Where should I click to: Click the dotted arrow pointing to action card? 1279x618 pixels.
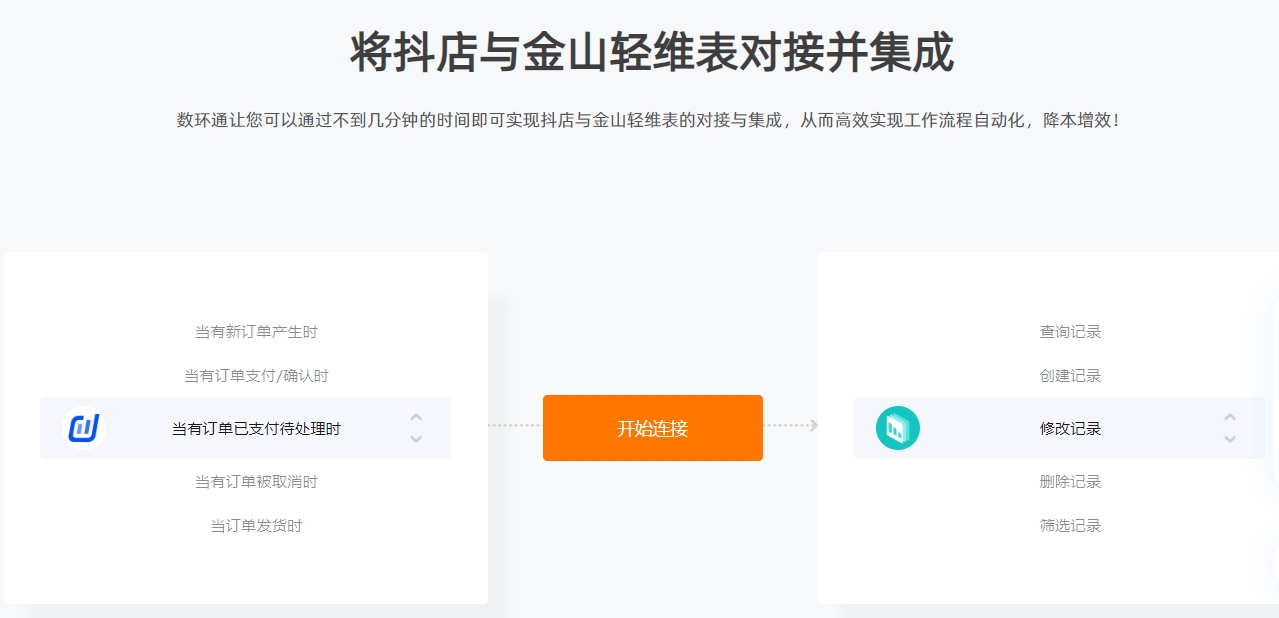coord(791,426)
